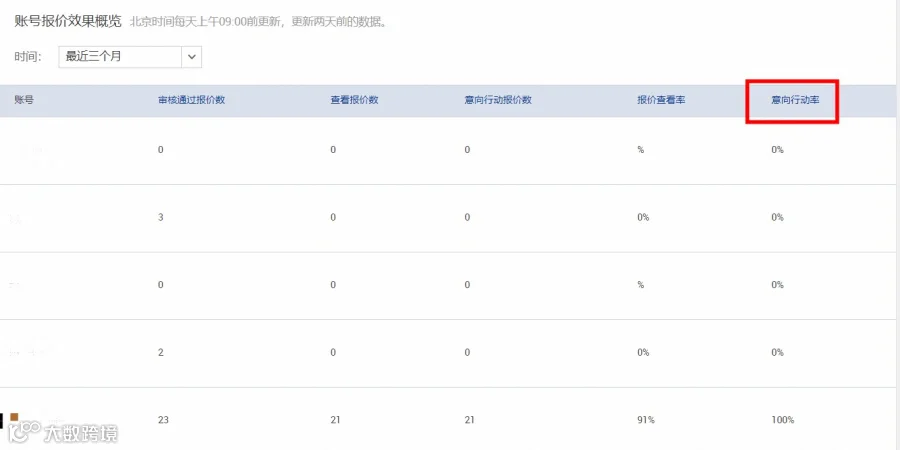900x450 pixels.
Task: Click the 查看报价数 column header
Action: pos(354,100)
